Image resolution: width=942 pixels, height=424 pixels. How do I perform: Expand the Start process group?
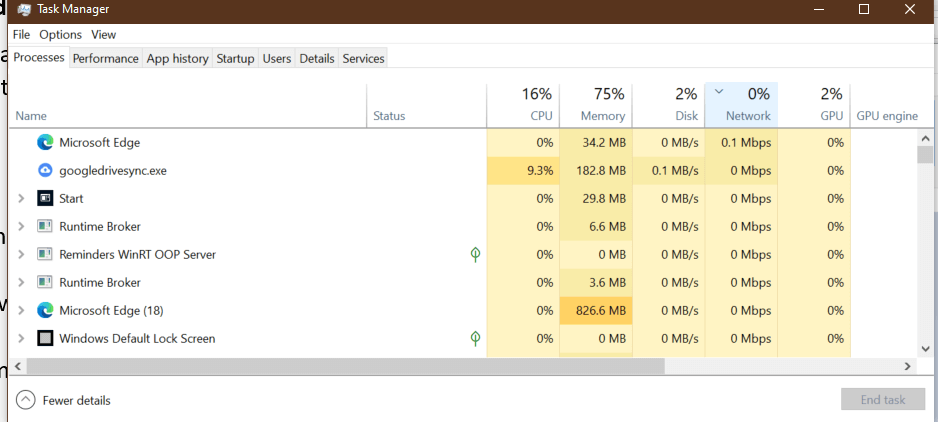(x=21, y=199)
